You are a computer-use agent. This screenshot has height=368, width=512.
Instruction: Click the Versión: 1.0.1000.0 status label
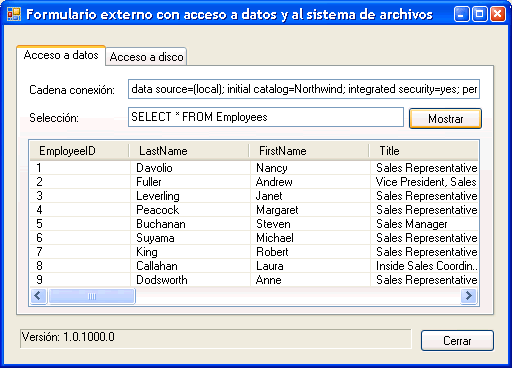coord(216,339)
